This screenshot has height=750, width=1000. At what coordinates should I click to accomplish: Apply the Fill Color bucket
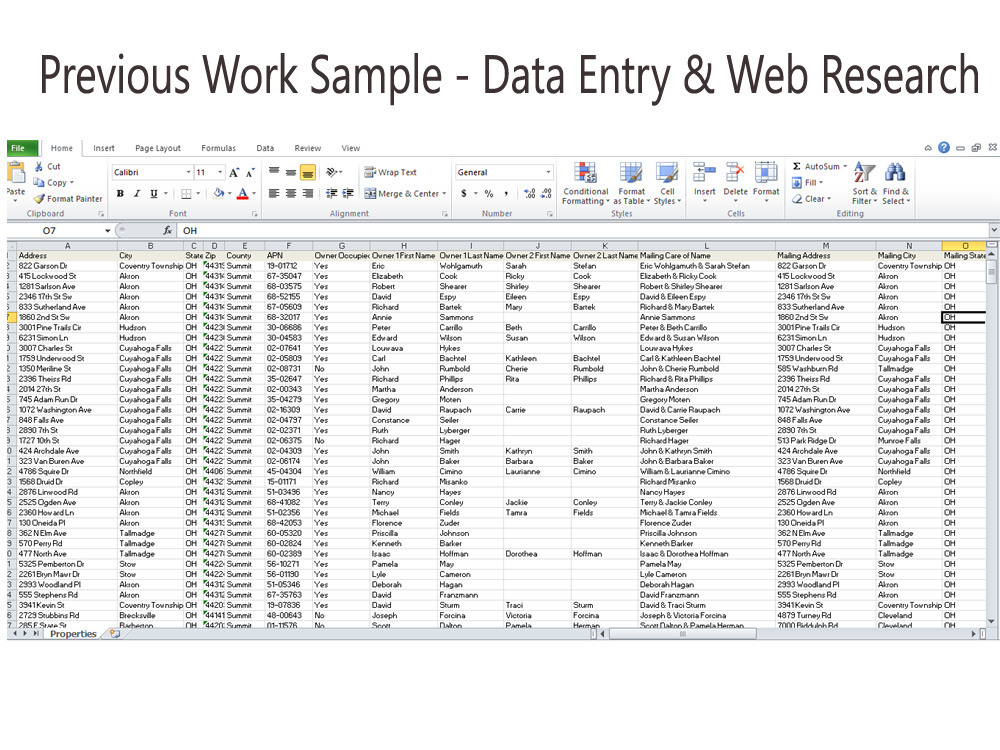pos(219,193)
